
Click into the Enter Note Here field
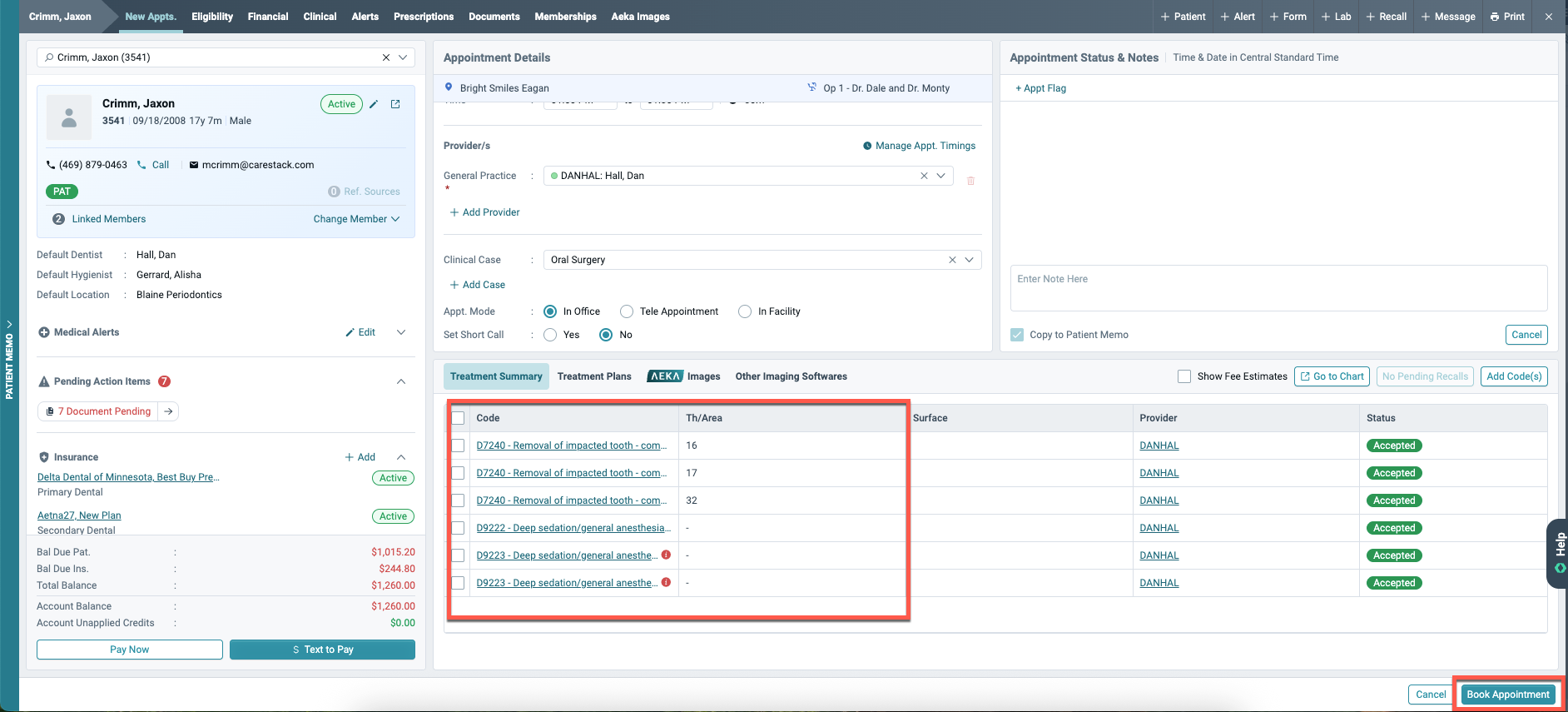(1278, 288)
